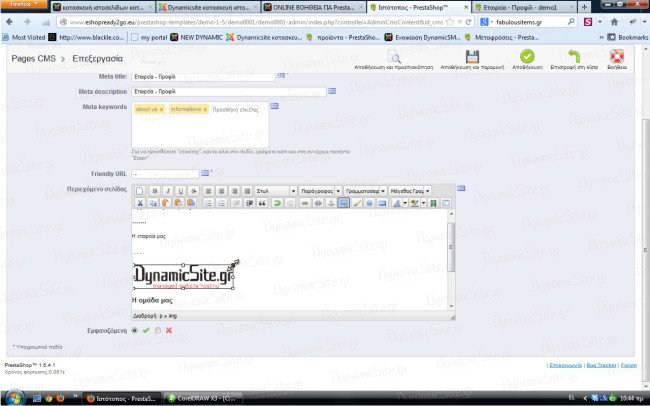This screenshot has width=650, height=406.
Task: Click the language flag beside Friendly URL
Action: (205, 173)
